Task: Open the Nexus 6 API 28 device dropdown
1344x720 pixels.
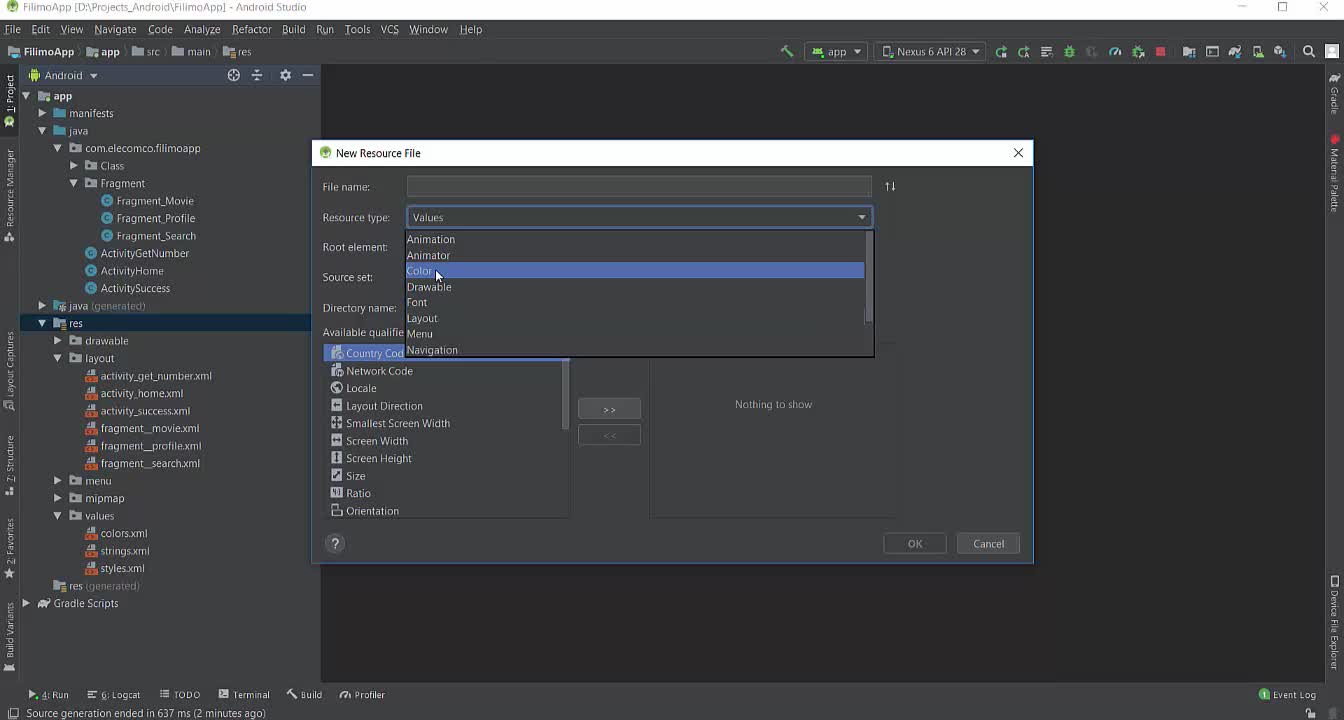Action: tap(930, 52)
